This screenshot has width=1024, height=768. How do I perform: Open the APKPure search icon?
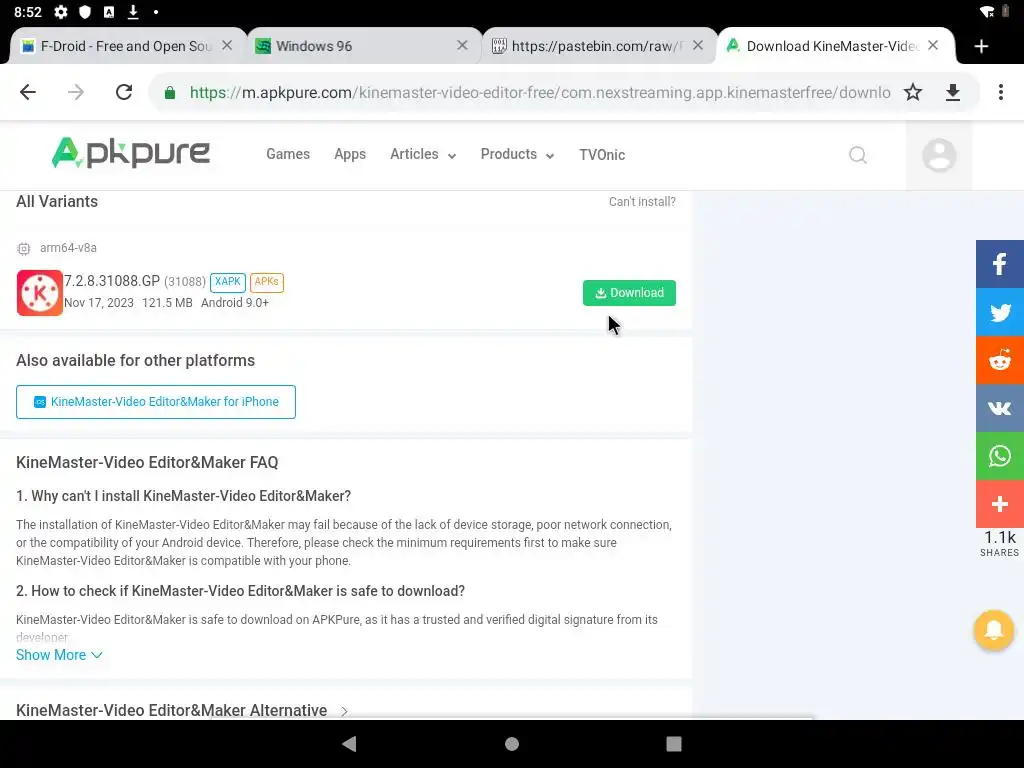point(857,155)
